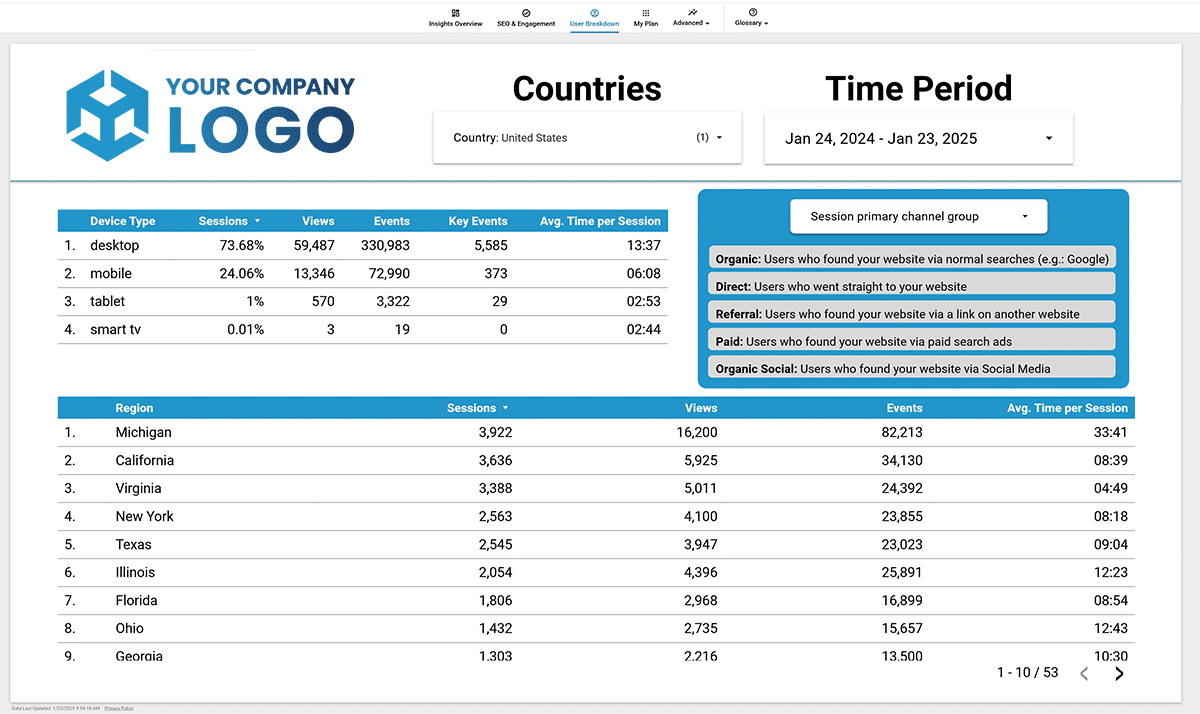1200x714 pixels.
Task: Click the SEO & Engagement checkmark icon
Action: 526,13
